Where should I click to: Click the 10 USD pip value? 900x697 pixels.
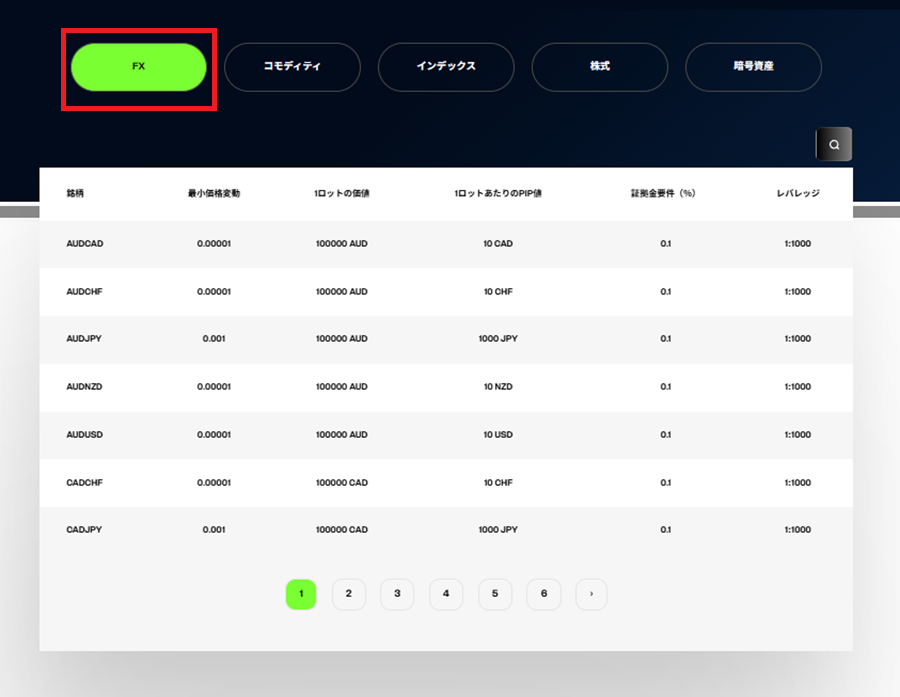tap(498, 435)
